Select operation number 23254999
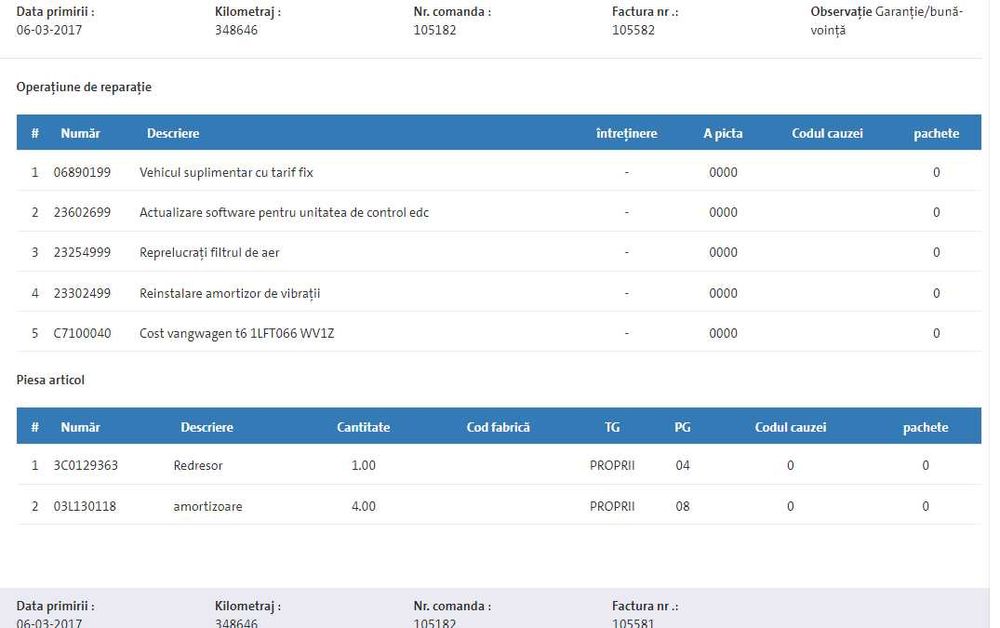1000x628 pixels. (82, 252)
